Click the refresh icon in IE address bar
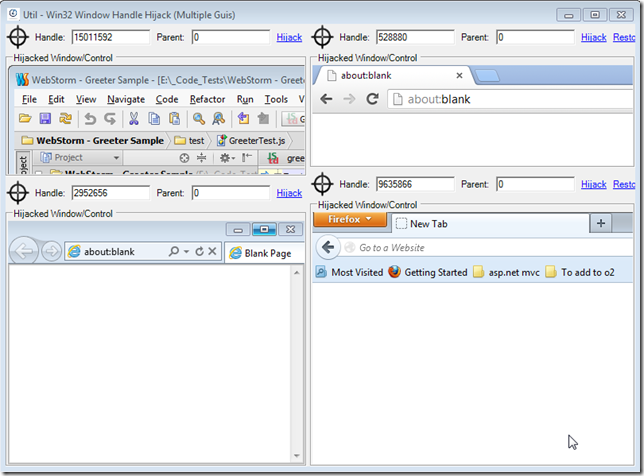644x476 pixels. coord(200,251)
